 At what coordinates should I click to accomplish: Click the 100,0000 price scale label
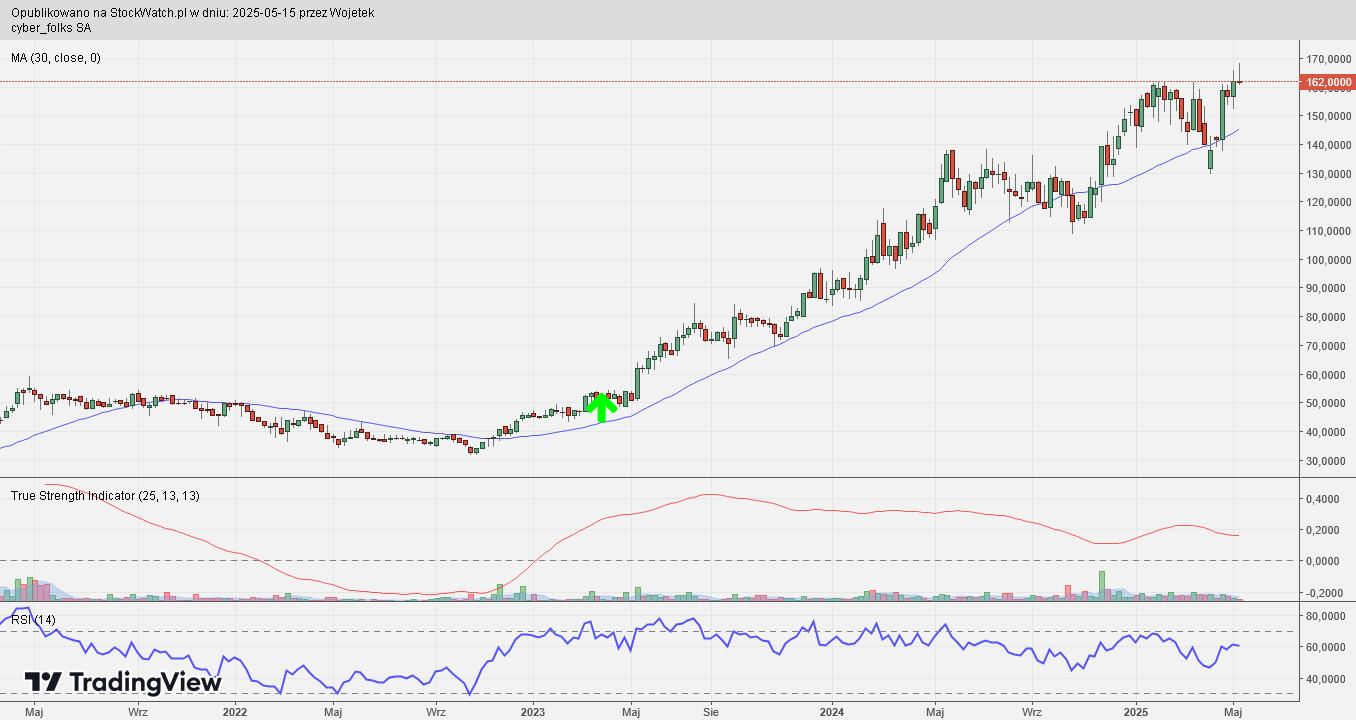(1327, 260)
